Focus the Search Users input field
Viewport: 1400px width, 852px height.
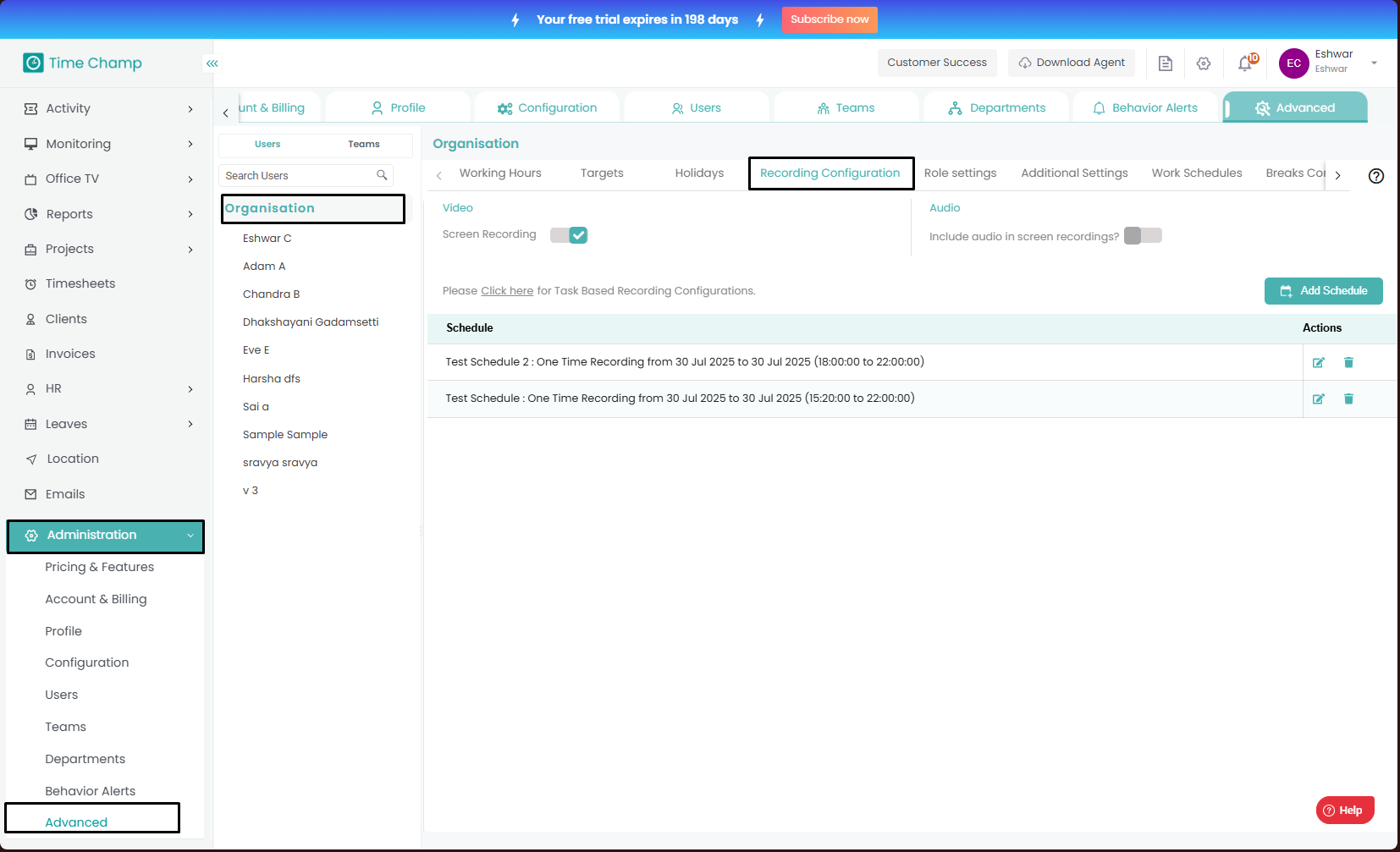point(296,176)
